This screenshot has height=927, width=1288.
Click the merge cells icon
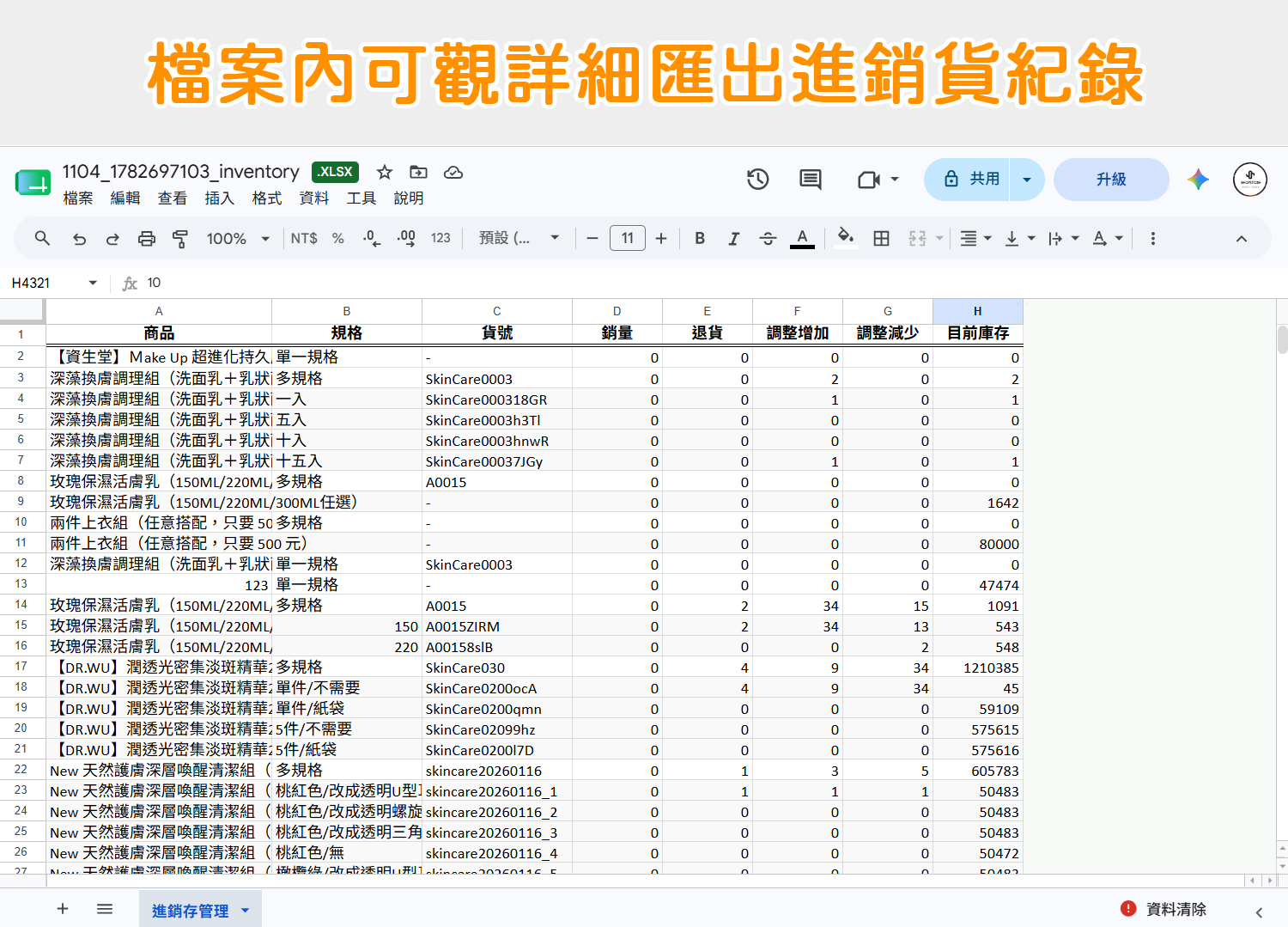pos(917,238)
